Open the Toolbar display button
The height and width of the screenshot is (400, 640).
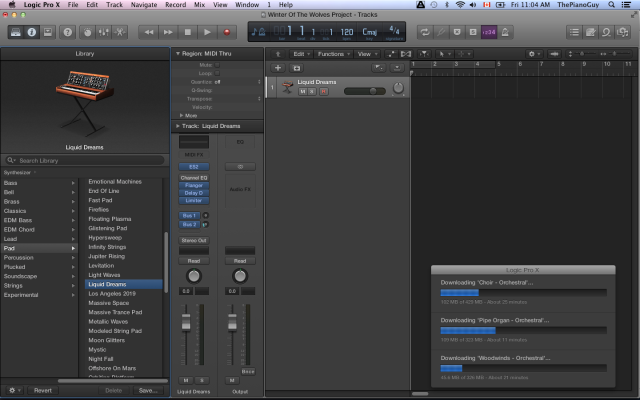48,32
